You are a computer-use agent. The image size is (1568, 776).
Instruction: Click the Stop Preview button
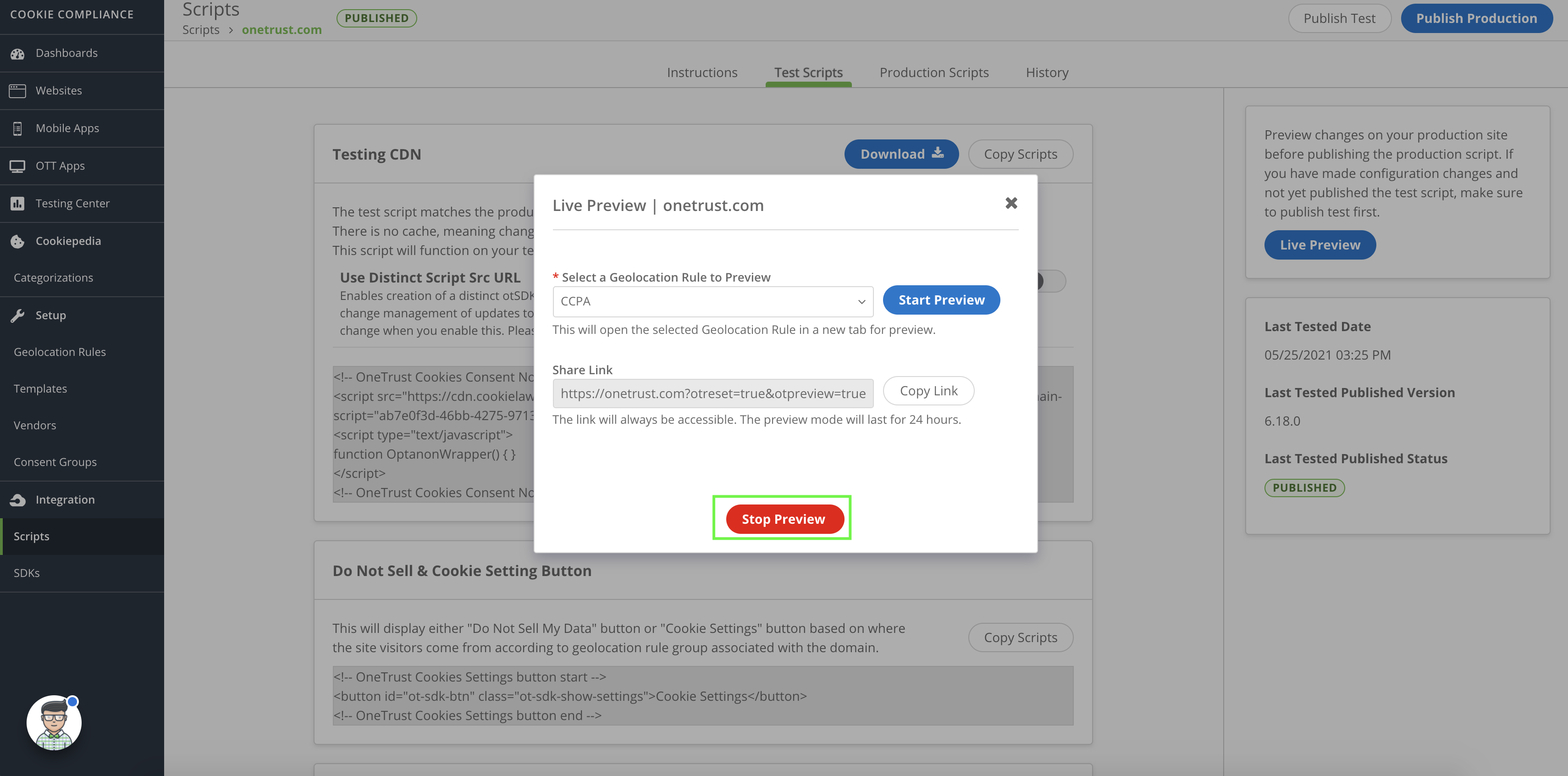click(783, 519)
